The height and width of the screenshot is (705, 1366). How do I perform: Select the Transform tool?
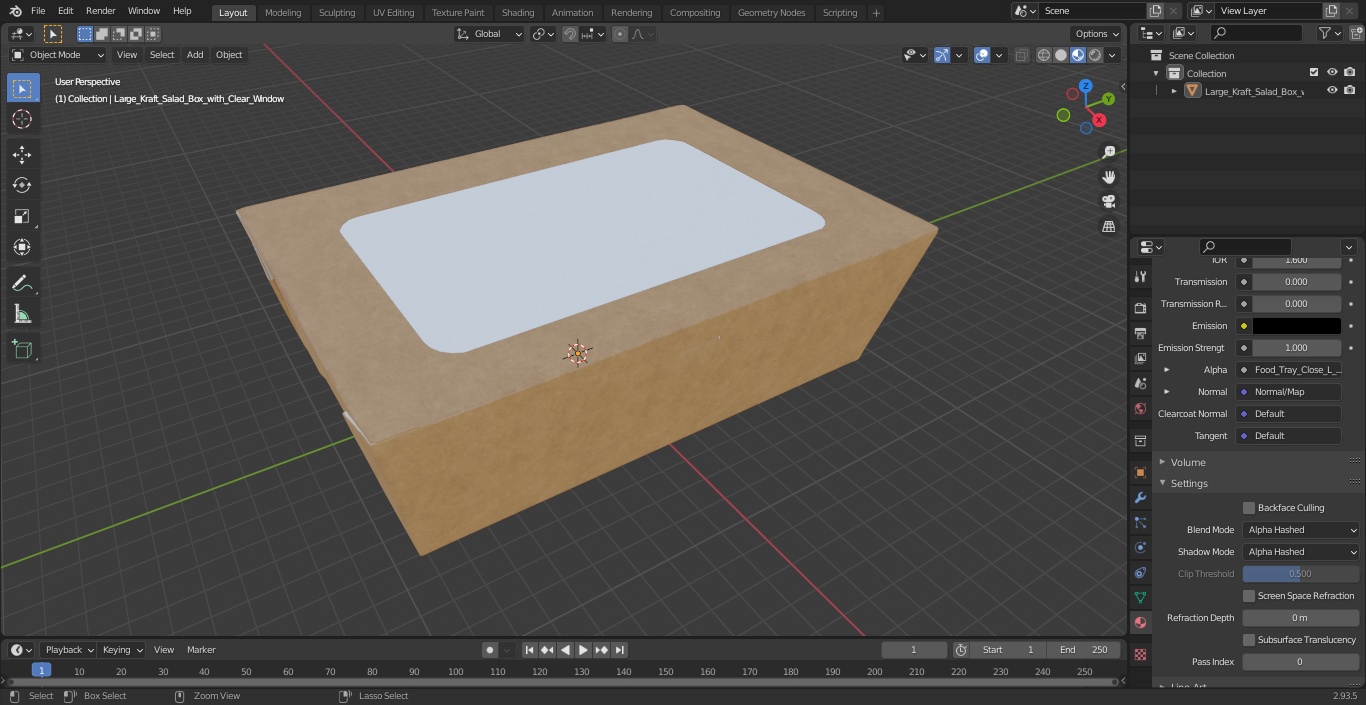22,247
